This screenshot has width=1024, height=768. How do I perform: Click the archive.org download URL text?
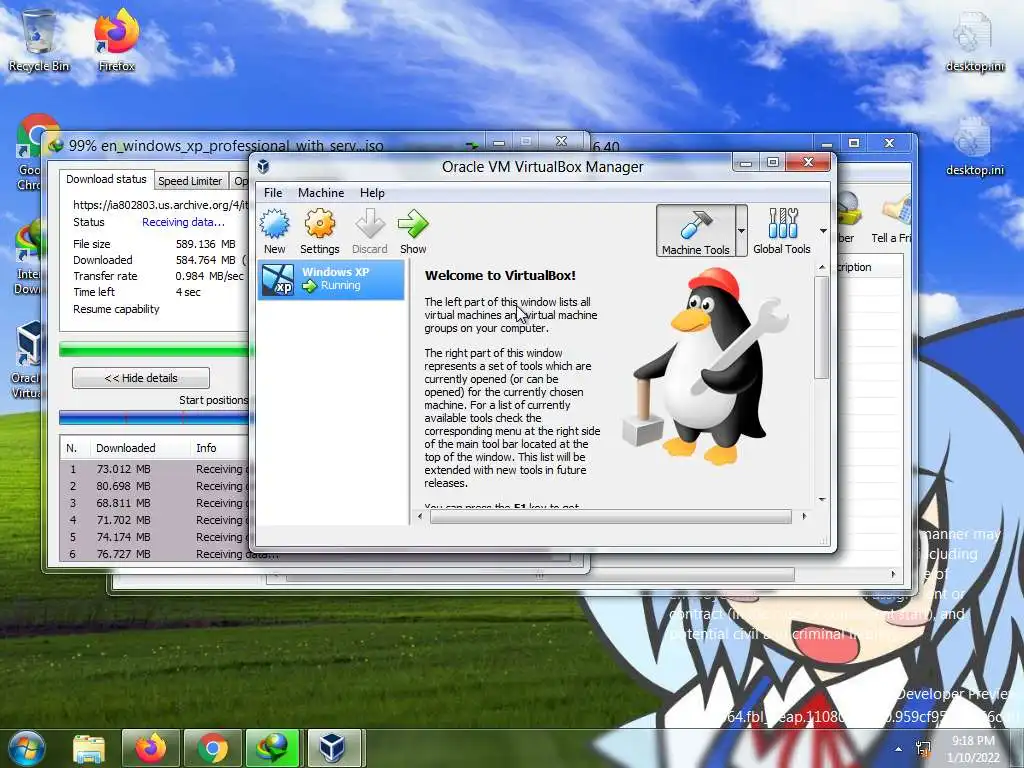click(161, 205)
